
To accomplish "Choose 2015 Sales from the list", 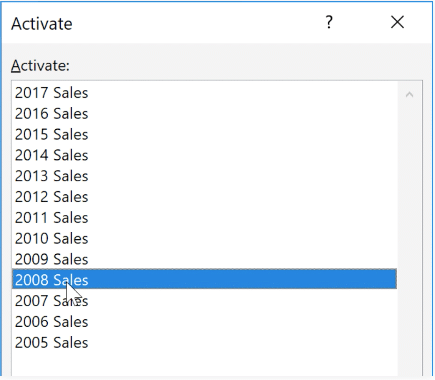I will tap(204, 134).
